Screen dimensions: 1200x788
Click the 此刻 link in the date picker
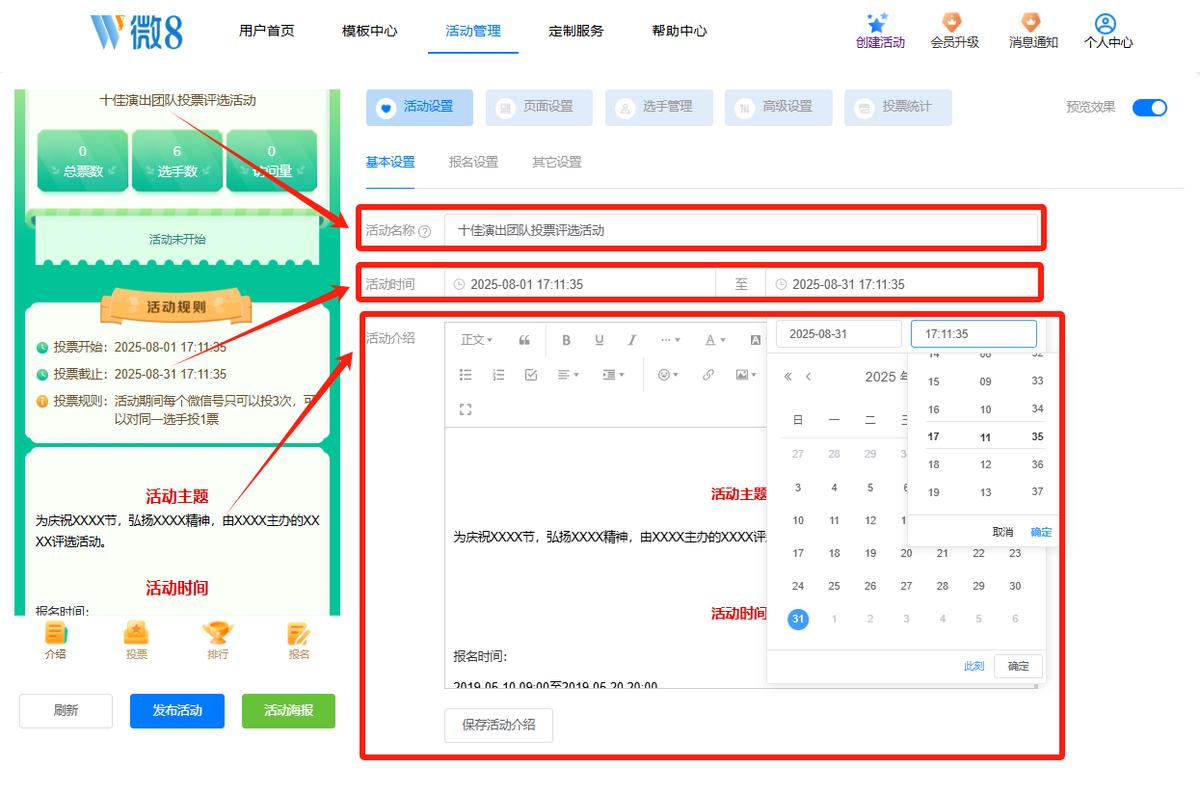pyautogui.click(x=974, y=666)
